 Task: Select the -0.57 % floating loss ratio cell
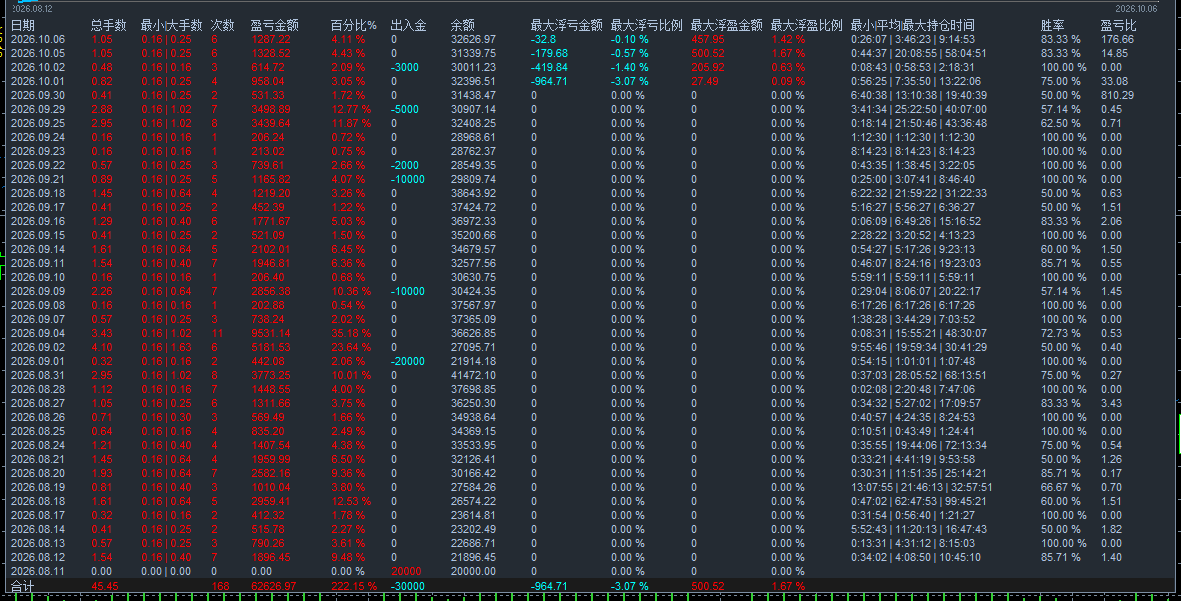point(629,53)
